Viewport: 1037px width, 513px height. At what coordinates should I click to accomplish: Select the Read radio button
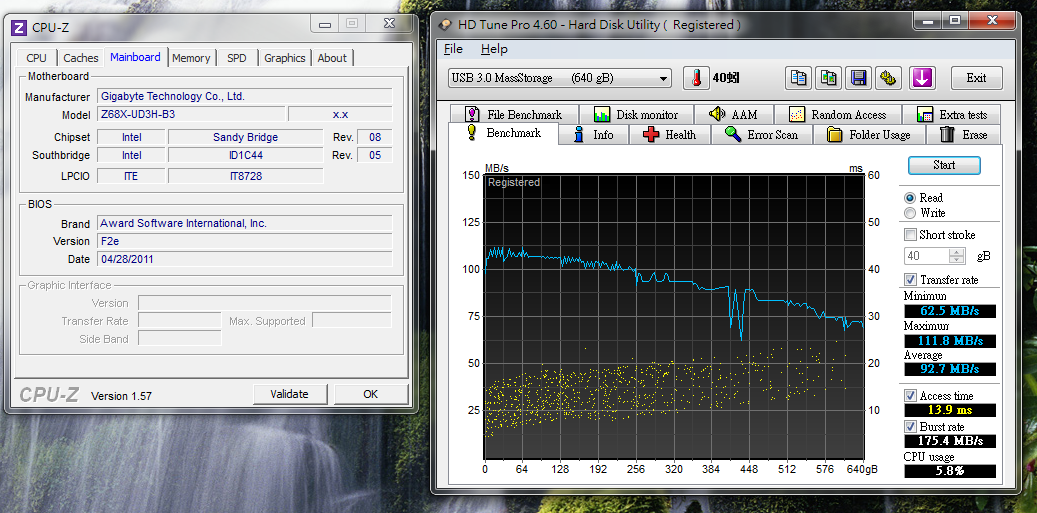tap(910, 198)
